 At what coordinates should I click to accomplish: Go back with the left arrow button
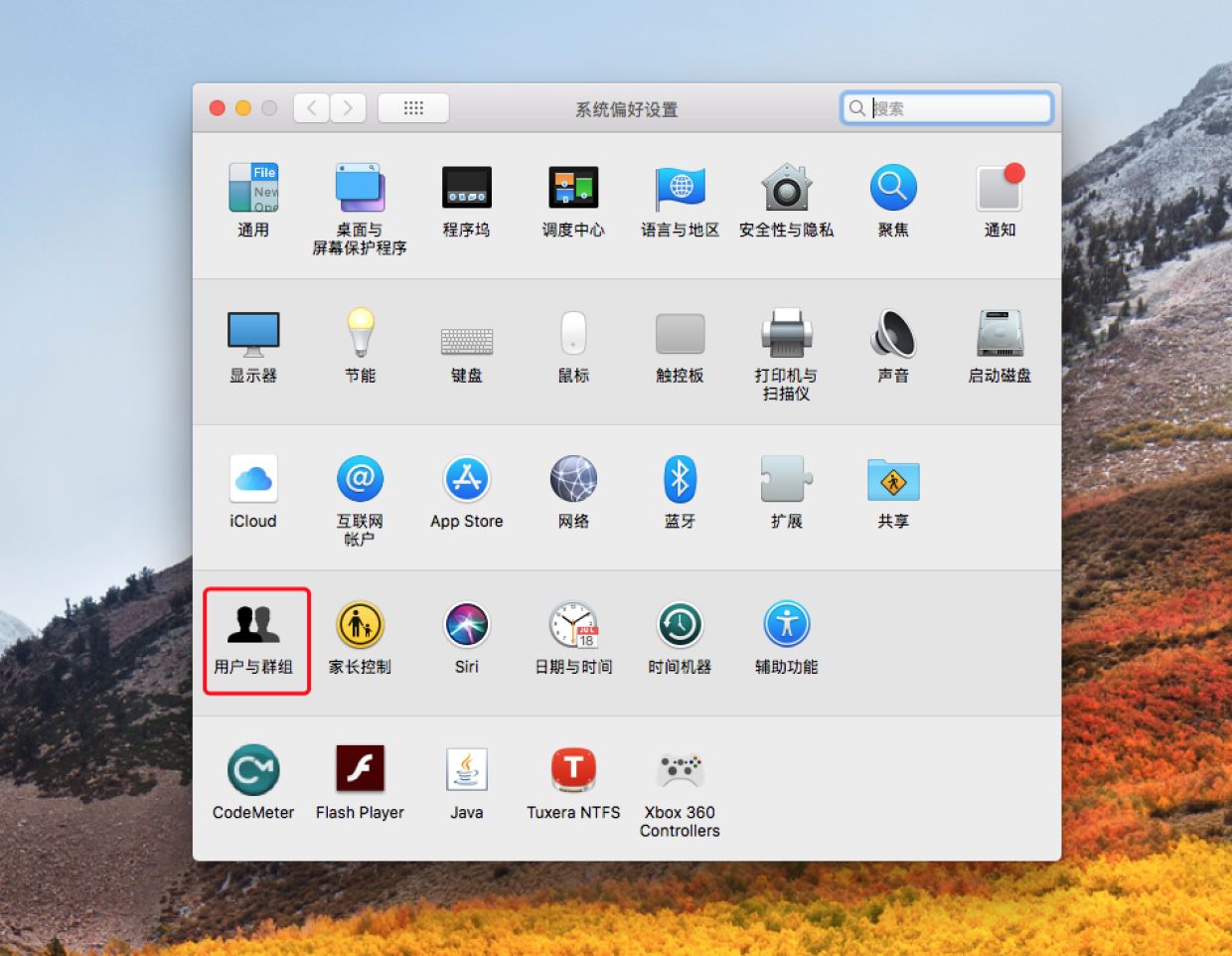[x=312, y=107]
